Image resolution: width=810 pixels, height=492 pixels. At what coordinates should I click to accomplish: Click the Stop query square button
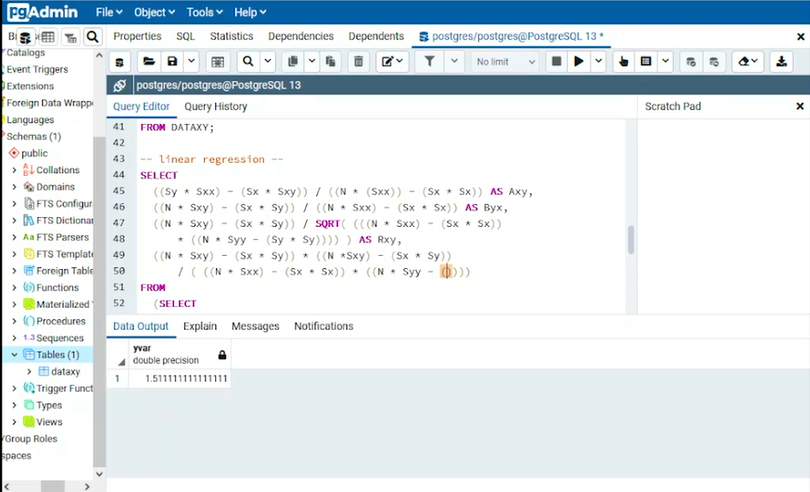pos(556,62)
